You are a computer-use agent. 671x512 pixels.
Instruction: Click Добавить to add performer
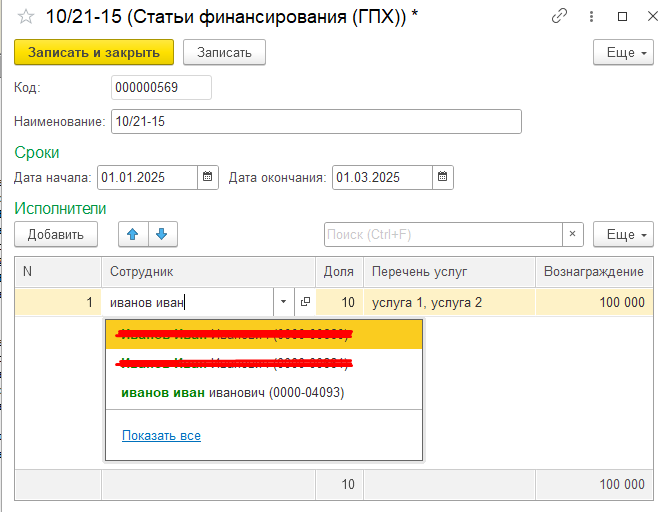(x=56, y=234)
